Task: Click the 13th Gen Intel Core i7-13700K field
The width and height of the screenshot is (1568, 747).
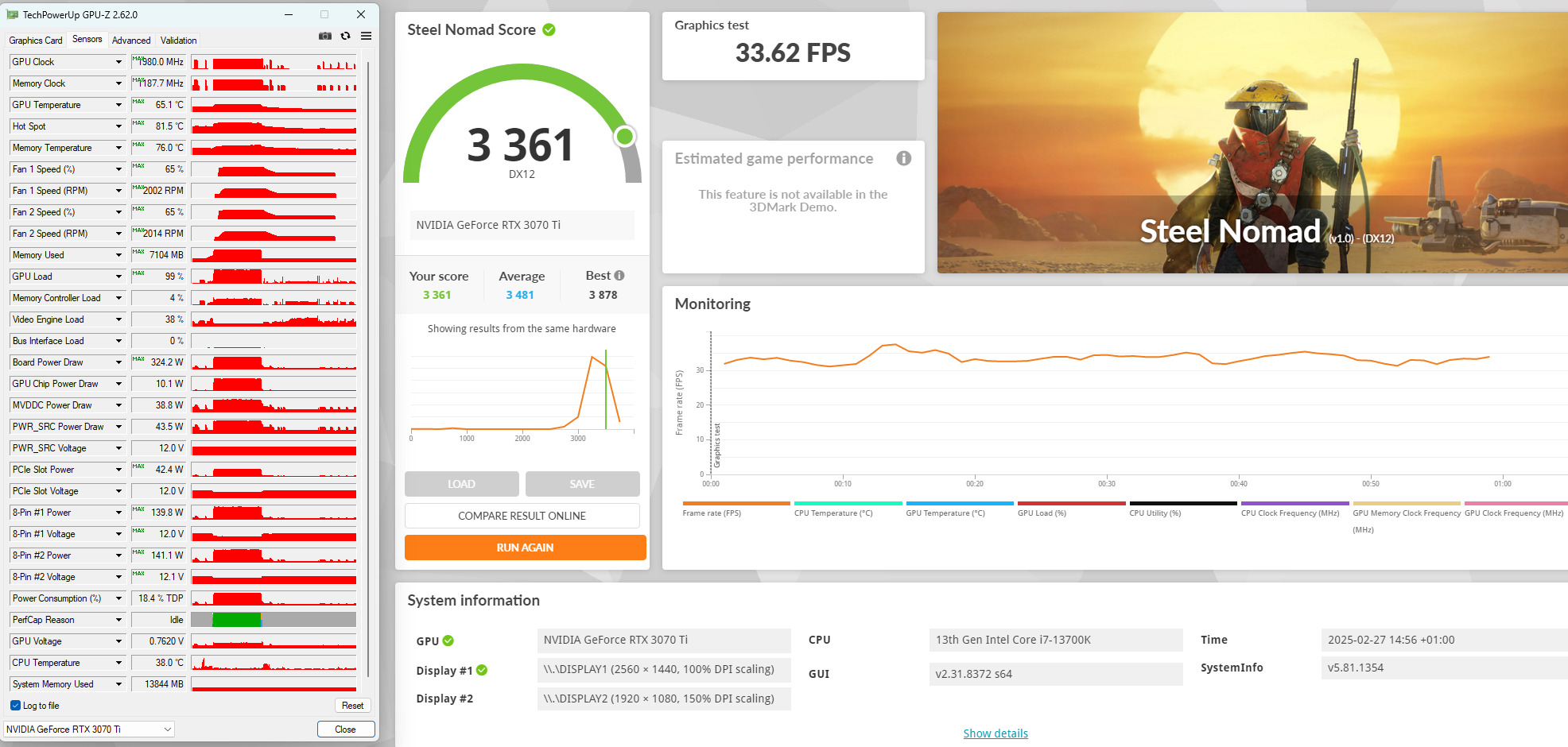Action: pos(1055,640)
